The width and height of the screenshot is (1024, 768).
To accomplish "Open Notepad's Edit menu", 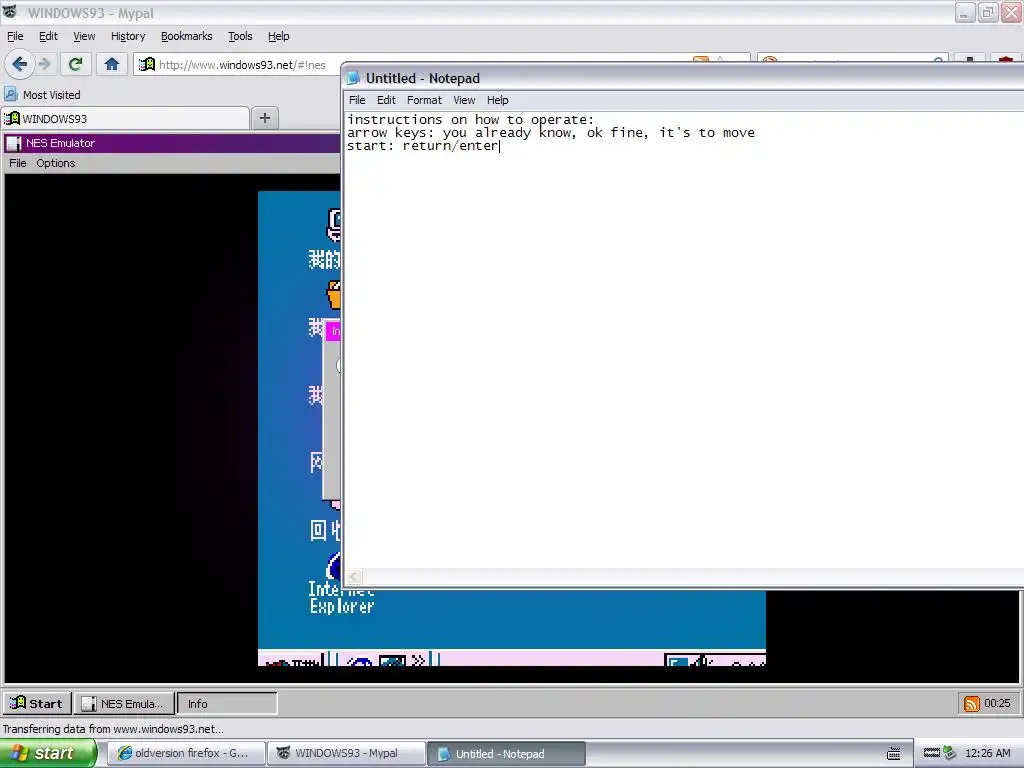I will click(386, 100).
